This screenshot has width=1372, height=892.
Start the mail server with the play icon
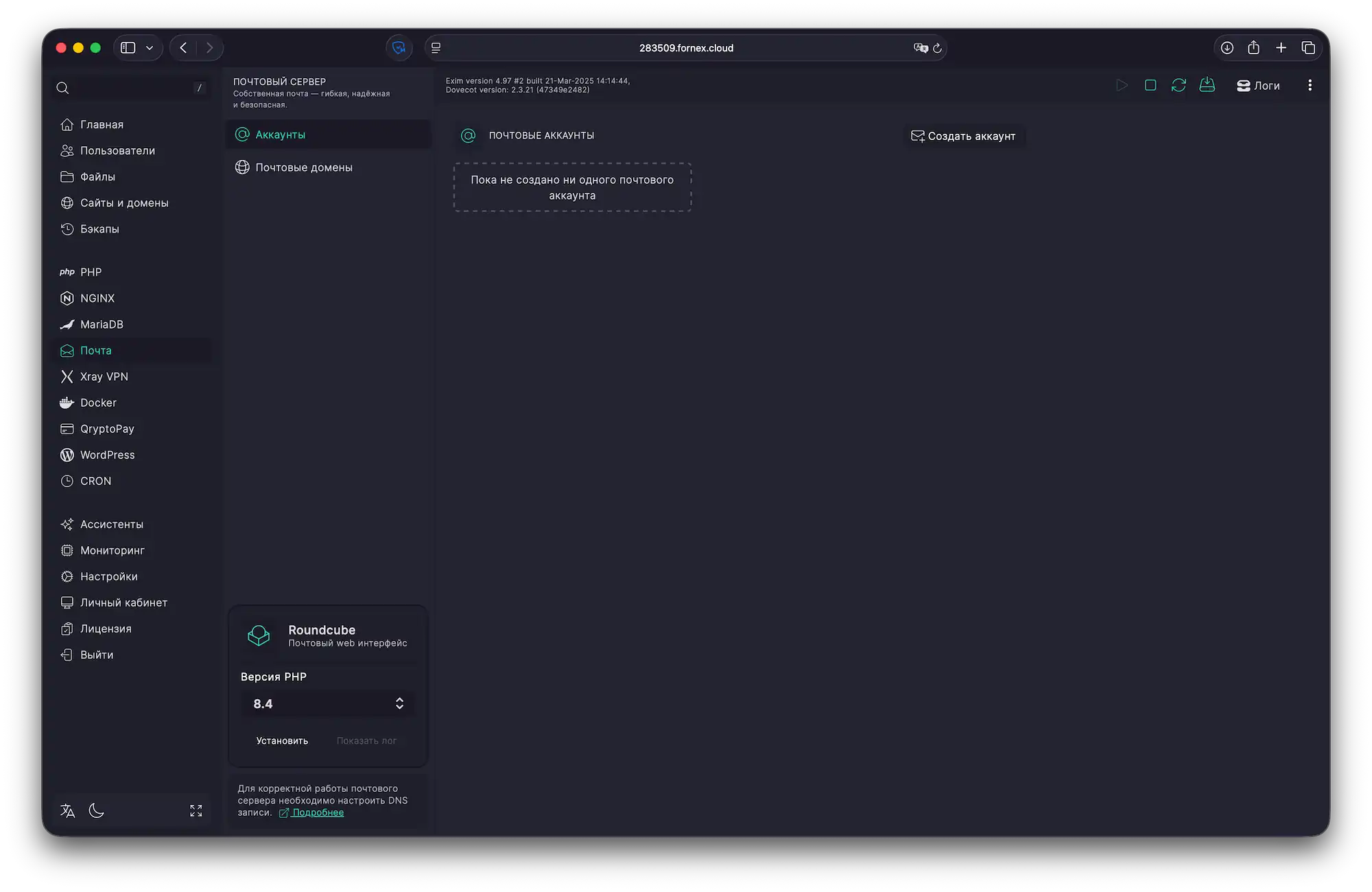1123,84
